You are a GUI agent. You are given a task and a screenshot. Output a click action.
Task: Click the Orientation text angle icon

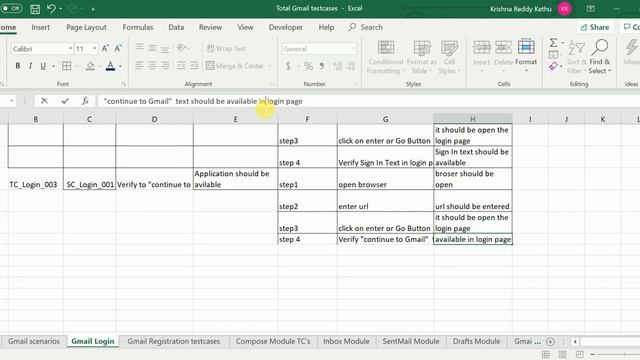[181, 48]
